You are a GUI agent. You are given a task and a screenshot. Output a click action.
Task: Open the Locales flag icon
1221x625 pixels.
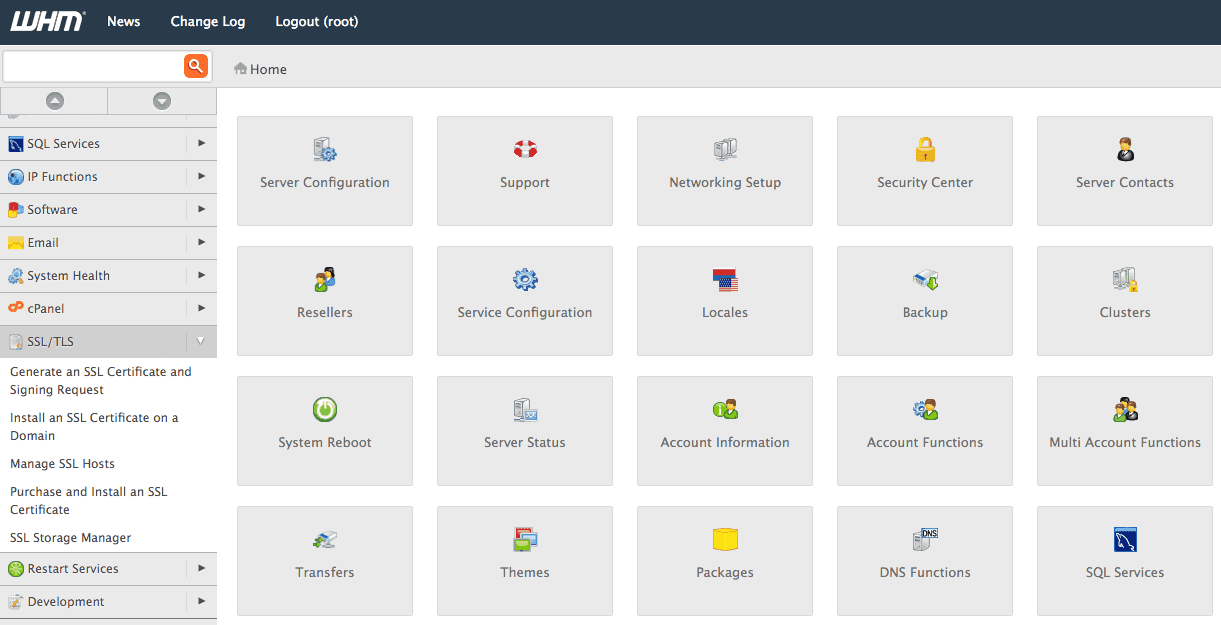(x=725, y=280)
